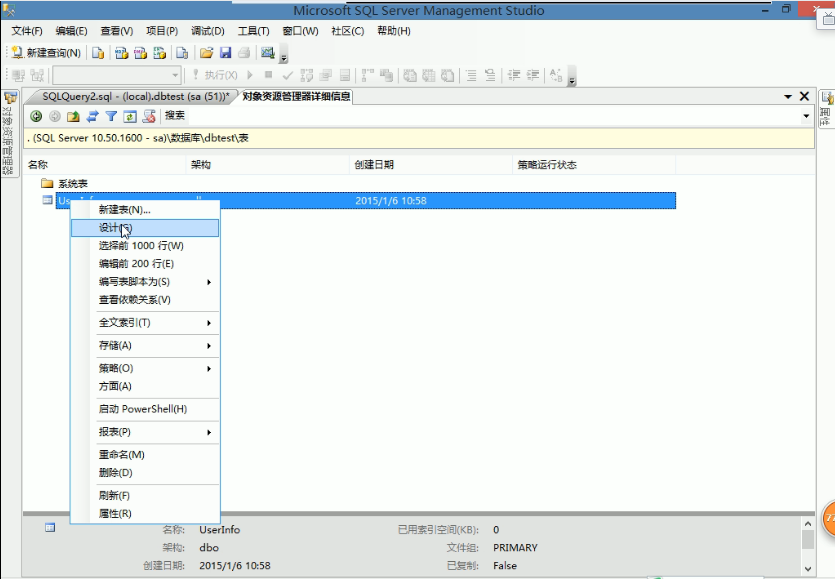Click the Open File folder icon
Viewport: 835px width, 579px height.
coord(207,53)
